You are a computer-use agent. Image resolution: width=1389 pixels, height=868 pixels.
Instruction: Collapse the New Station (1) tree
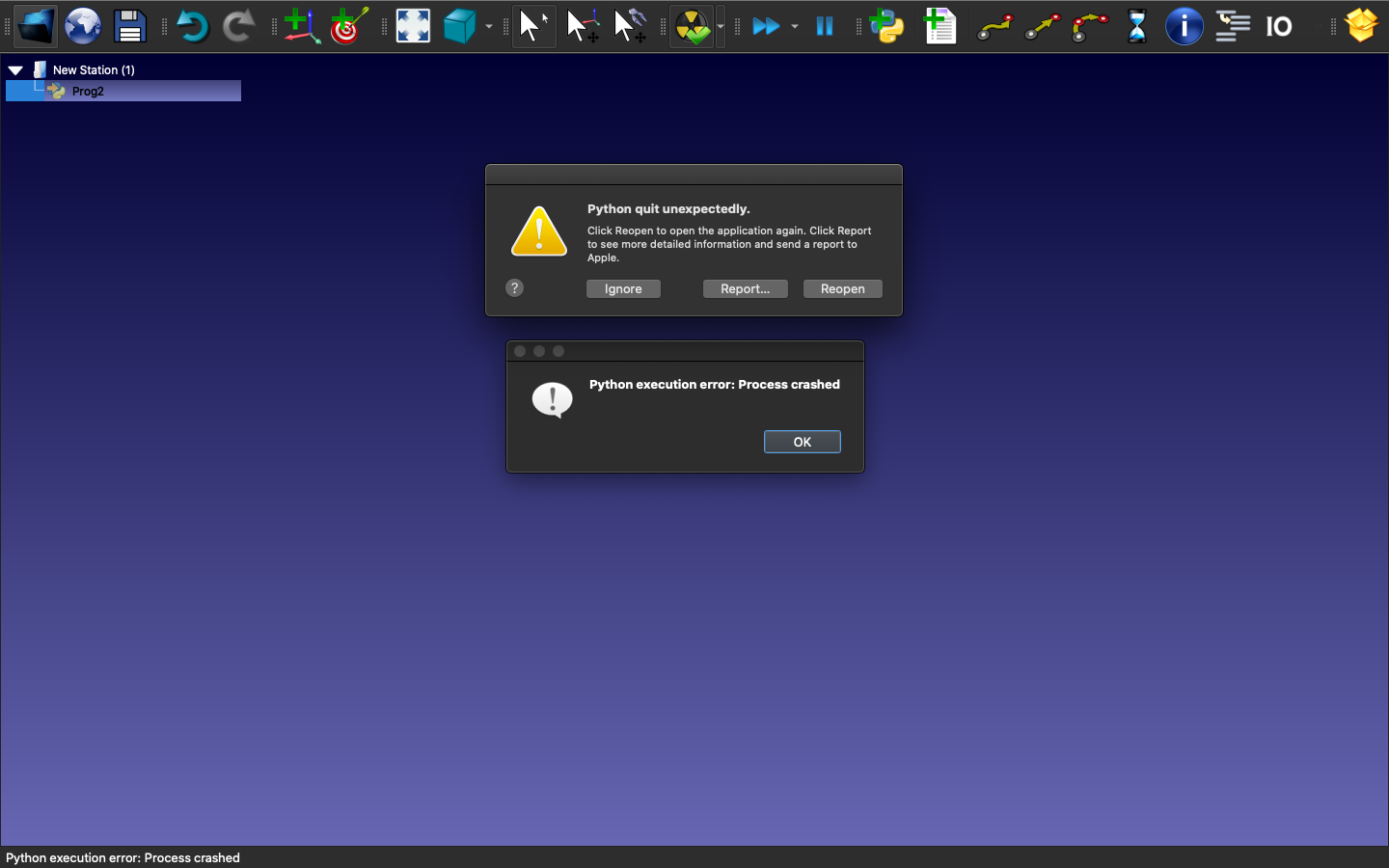(x=15, y=70)
